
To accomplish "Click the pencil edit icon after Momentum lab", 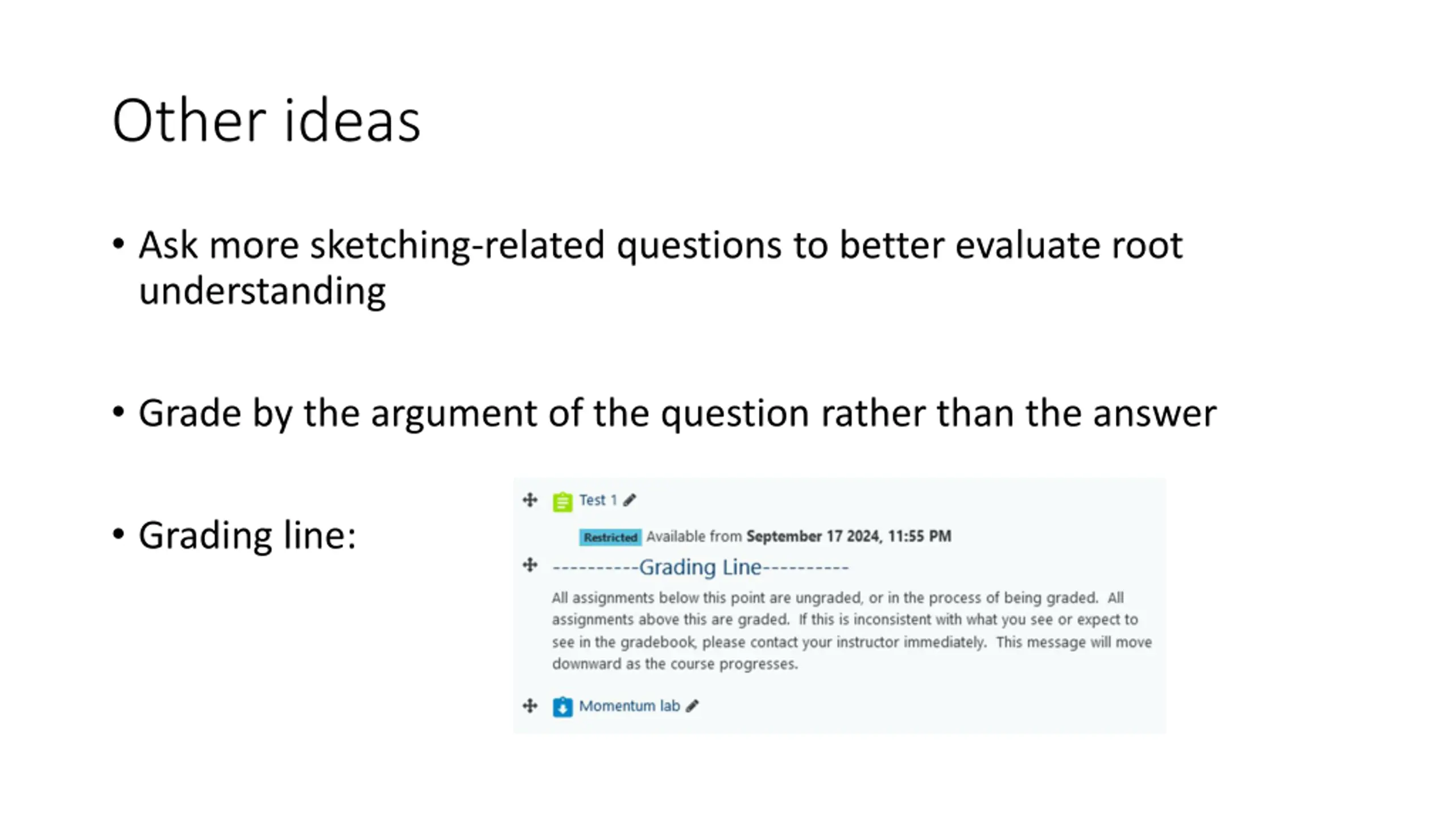I will pos(692,706).
